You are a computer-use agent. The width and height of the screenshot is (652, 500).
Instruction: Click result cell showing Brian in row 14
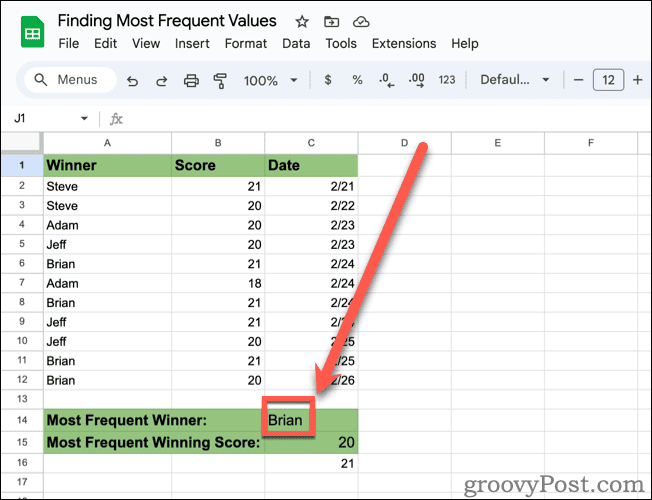pyautogui.click(x=311, y=420)
